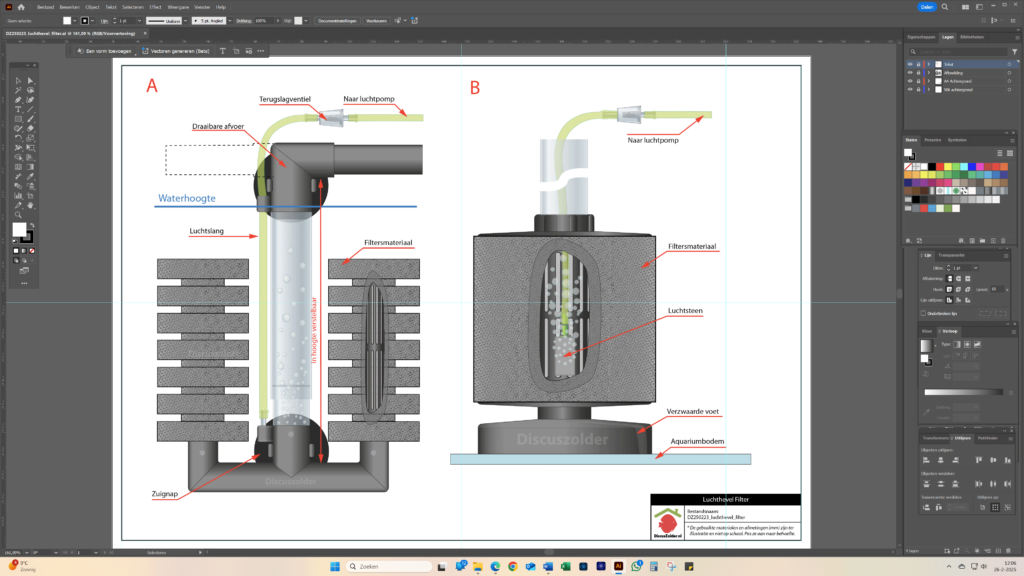Open the Object menu

[x=92, y=7]
